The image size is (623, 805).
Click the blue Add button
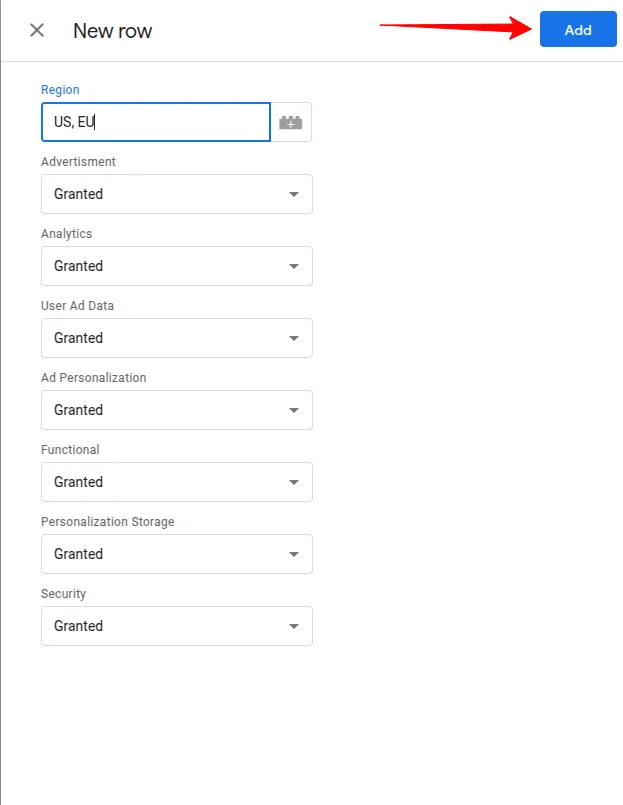pyautogui.click(x=578, y=30)
